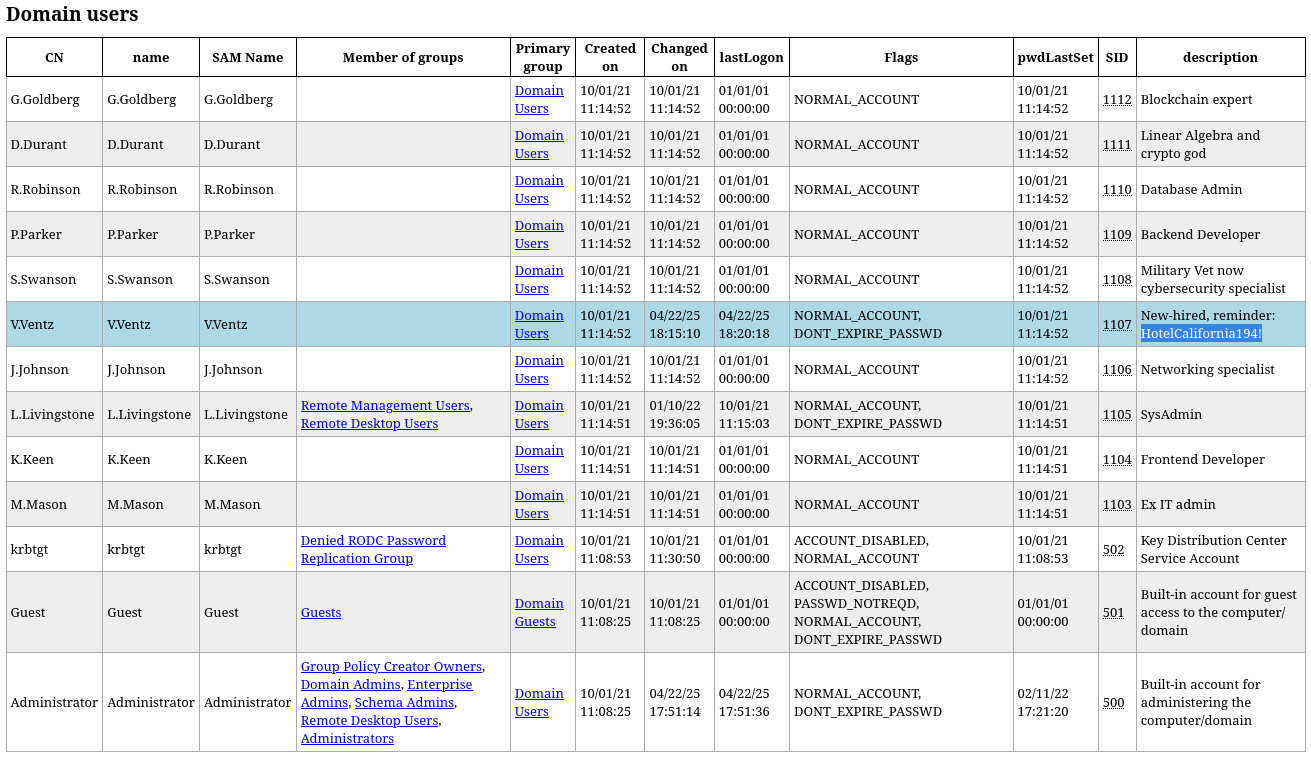The width and height of the screenshot is (1311, 758).
Task: Click the SID value 501
Action: coord(1114,612)
